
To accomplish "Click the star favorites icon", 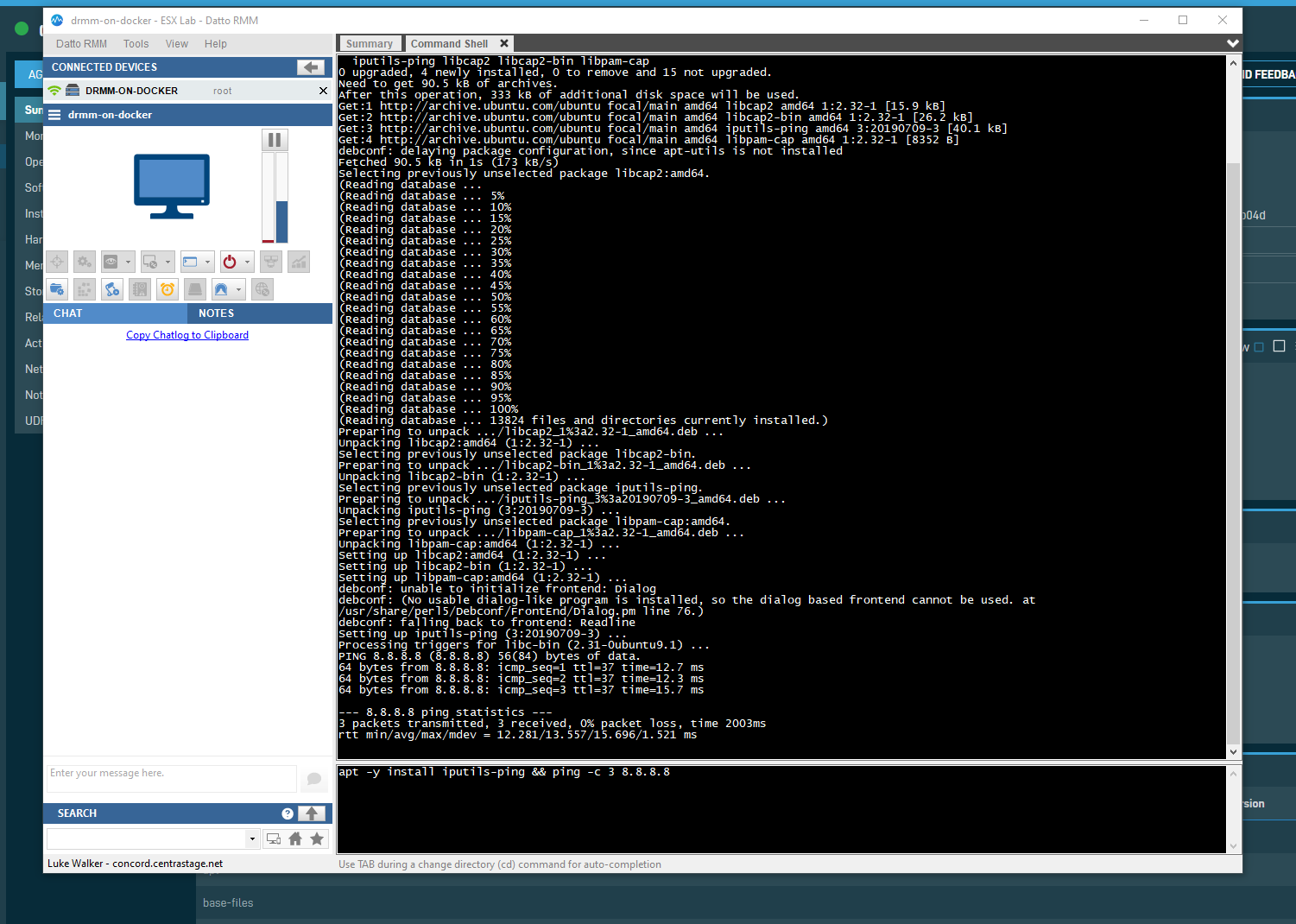I will (x=317, y=839).
